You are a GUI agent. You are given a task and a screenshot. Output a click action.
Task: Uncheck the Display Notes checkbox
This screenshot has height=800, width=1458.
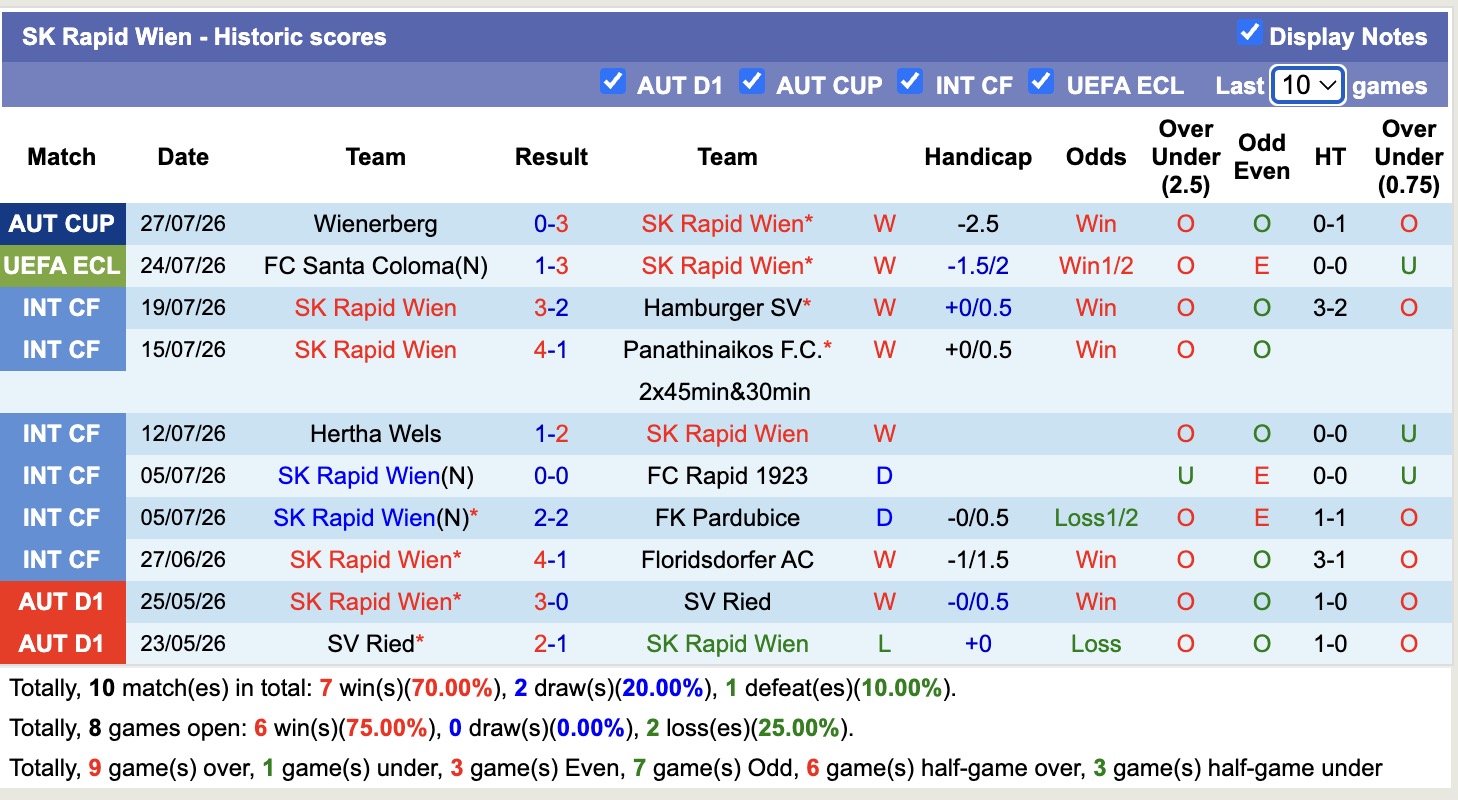click(1249, 32)
